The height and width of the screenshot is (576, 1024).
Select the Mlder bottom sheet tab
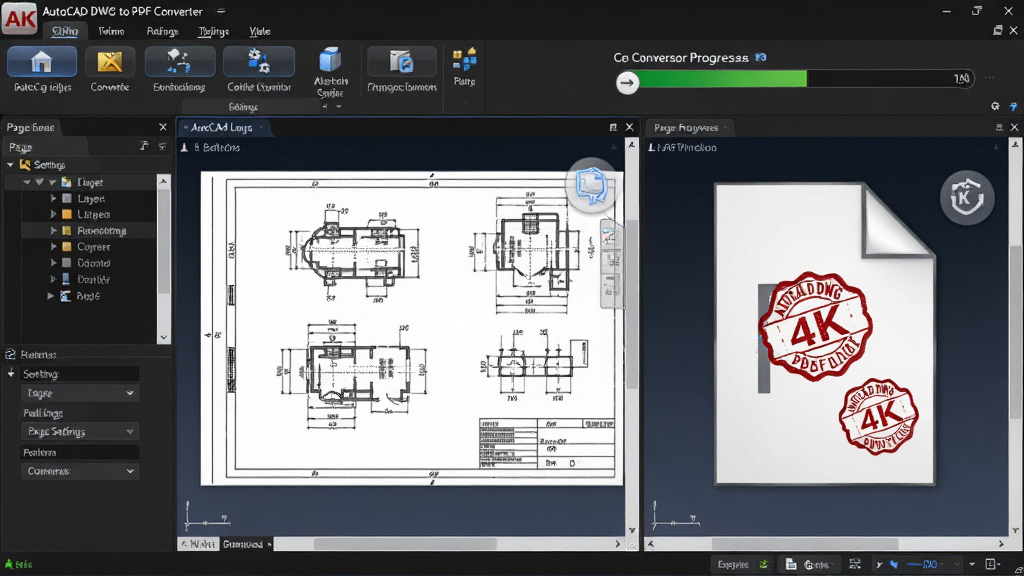pos(199,544)
